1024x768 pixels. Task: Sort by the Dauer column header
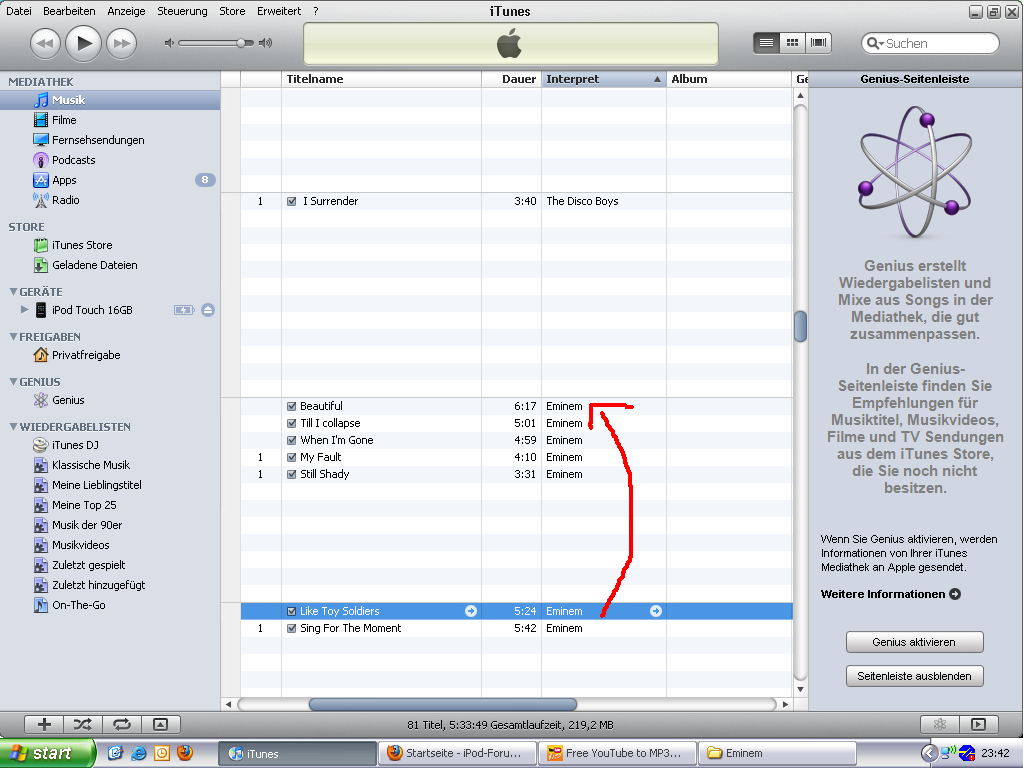pos(512,79)
